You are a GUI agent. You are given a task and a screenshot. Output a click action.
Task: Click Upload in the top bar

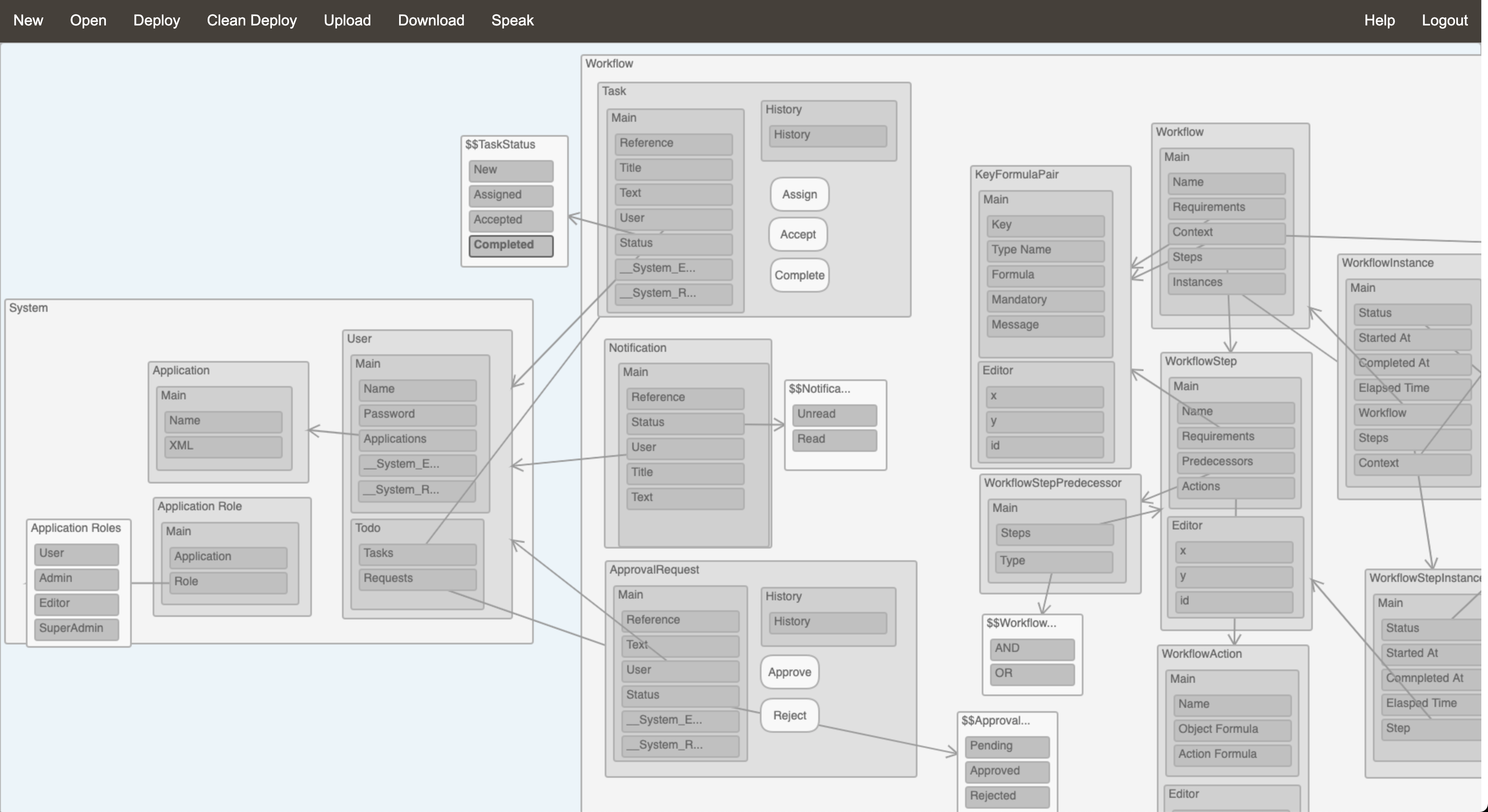[x=347, y=20]
